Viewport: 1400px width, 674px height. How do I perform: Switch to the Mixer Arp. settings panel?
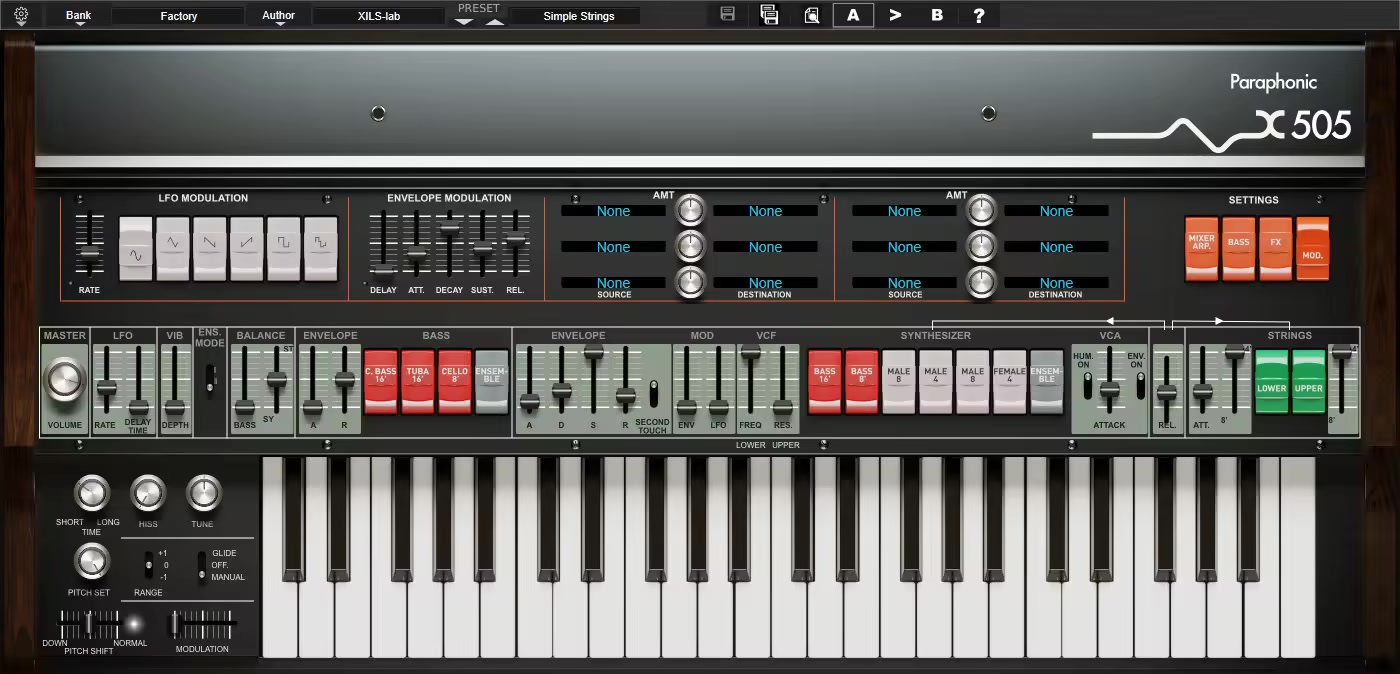pos(1201,248)
